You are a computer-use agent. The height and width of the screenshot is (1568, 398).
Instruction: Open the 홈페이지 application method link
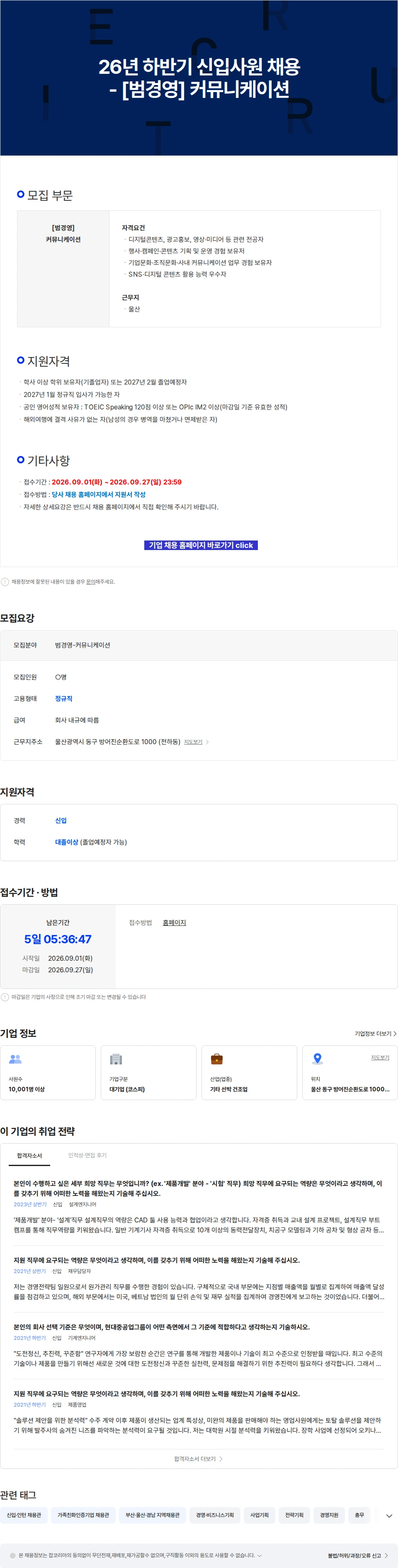click(174, 922)
